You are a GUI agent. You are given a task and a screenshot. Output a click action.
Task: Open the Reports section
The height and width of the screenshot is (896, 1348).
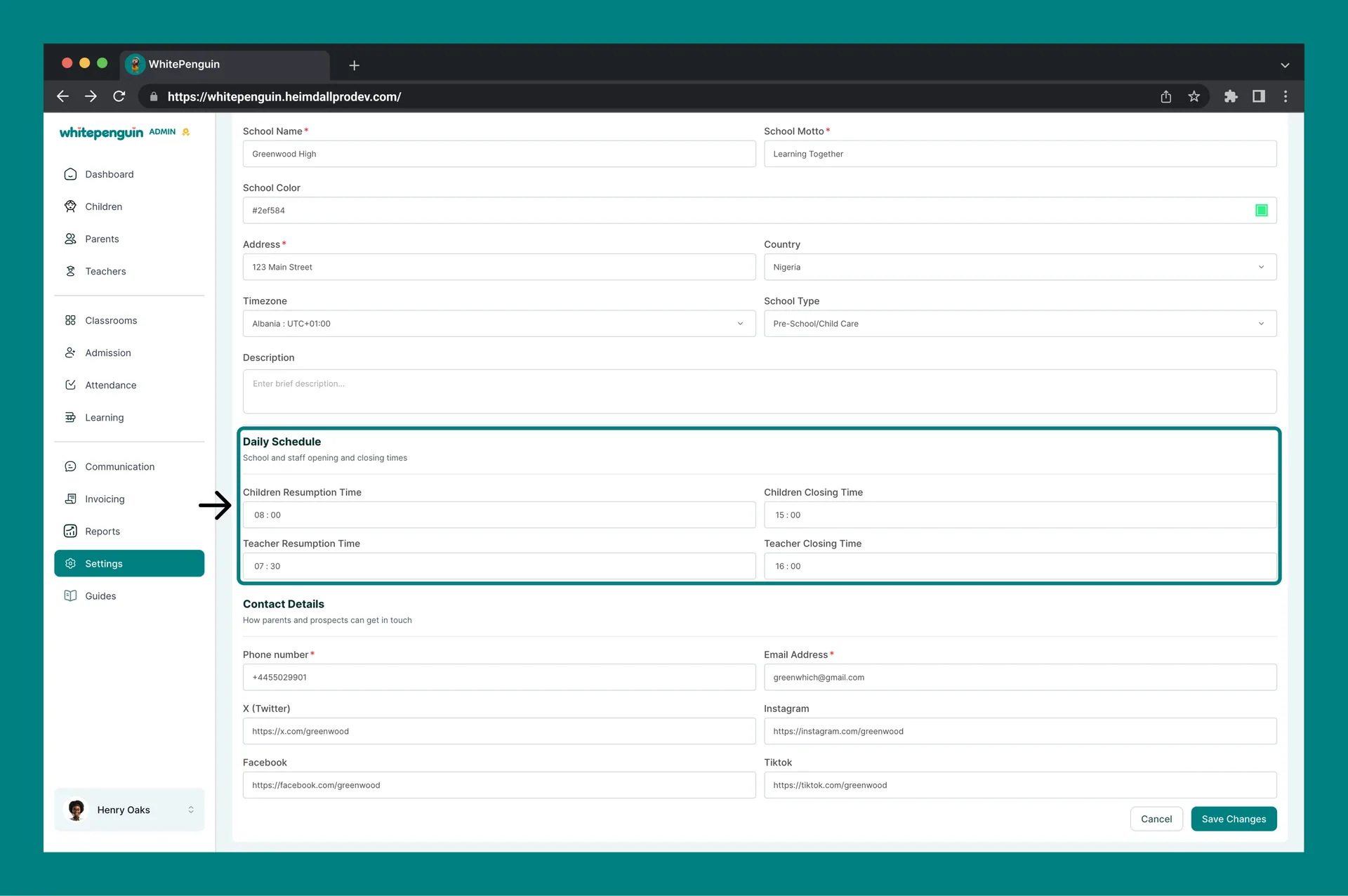pos(129,531)
